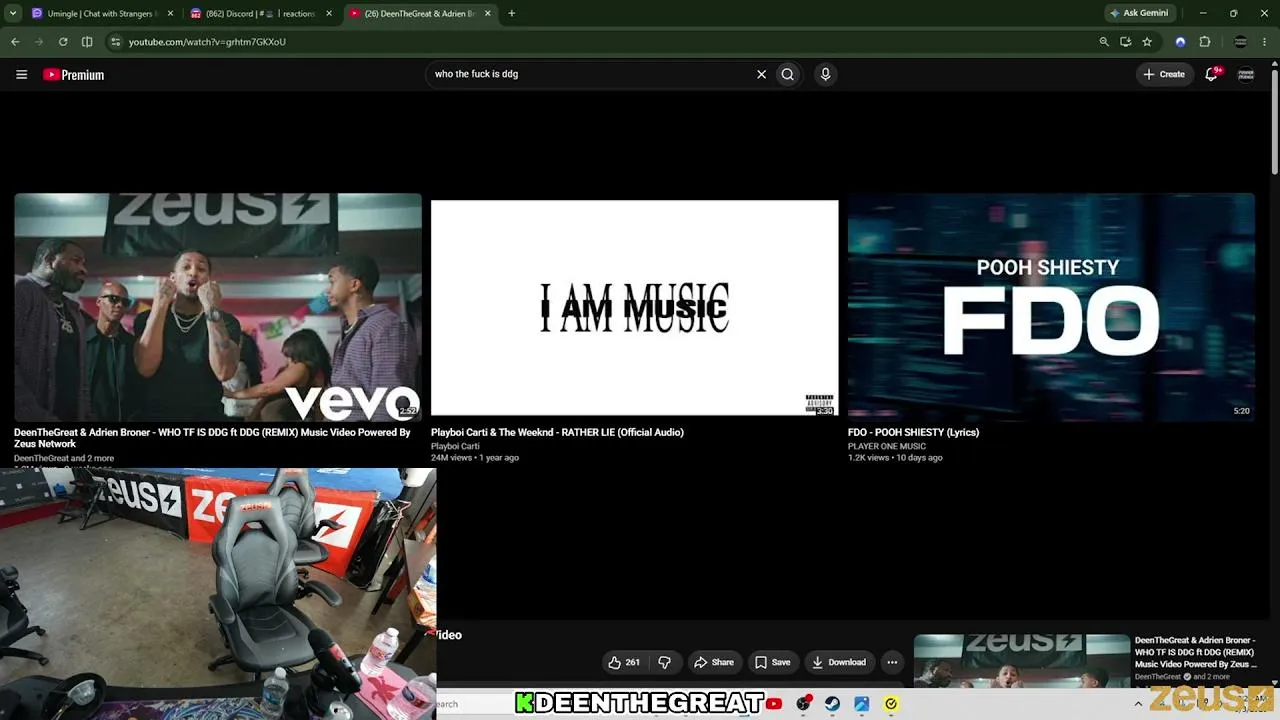Toggle the browser split view icon
Image resolution: width=1280 pixels, height=720 pixels.
(87, 42)
